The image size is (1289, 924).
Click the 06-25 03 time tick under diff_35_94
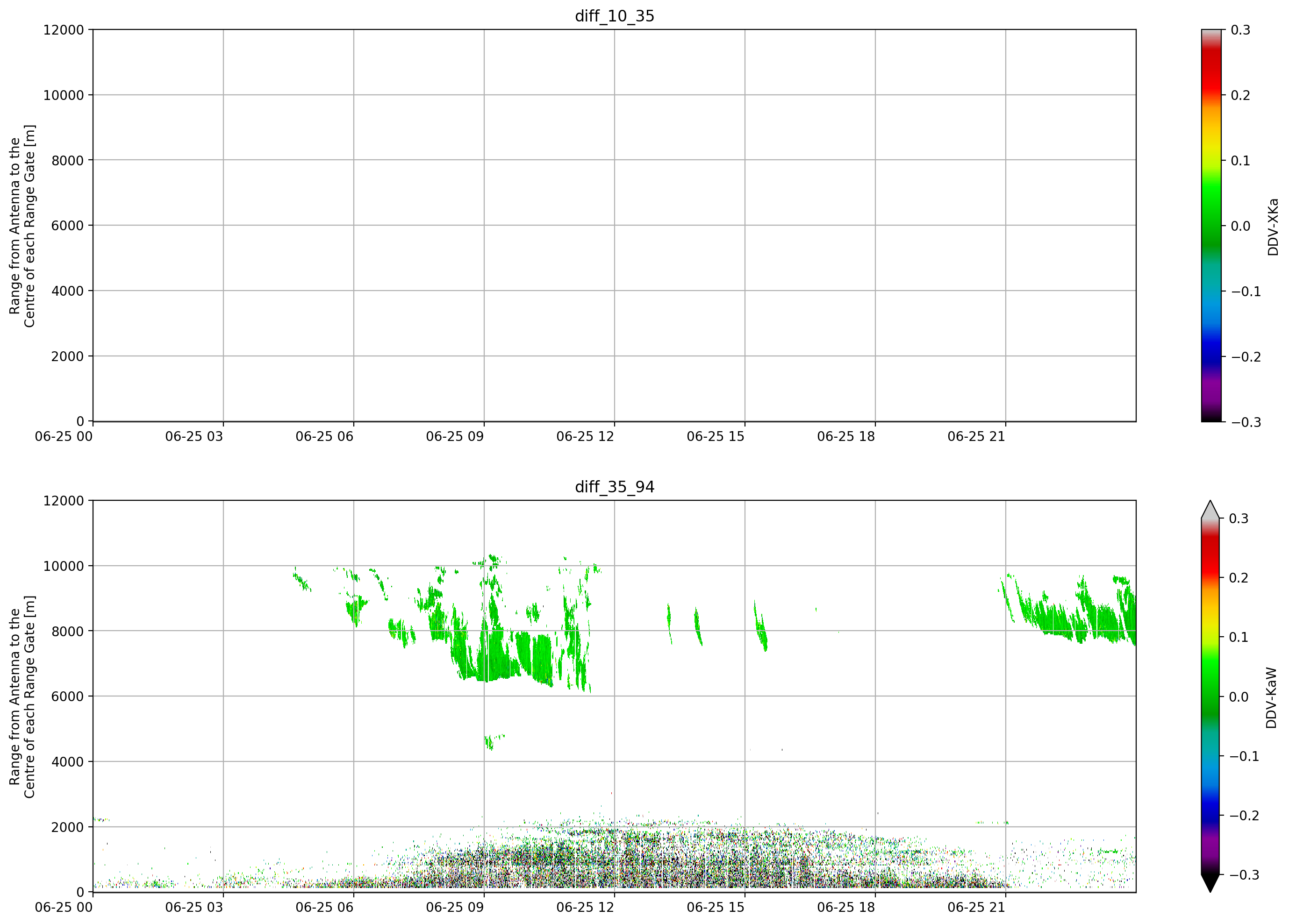(x=194, y=907)
